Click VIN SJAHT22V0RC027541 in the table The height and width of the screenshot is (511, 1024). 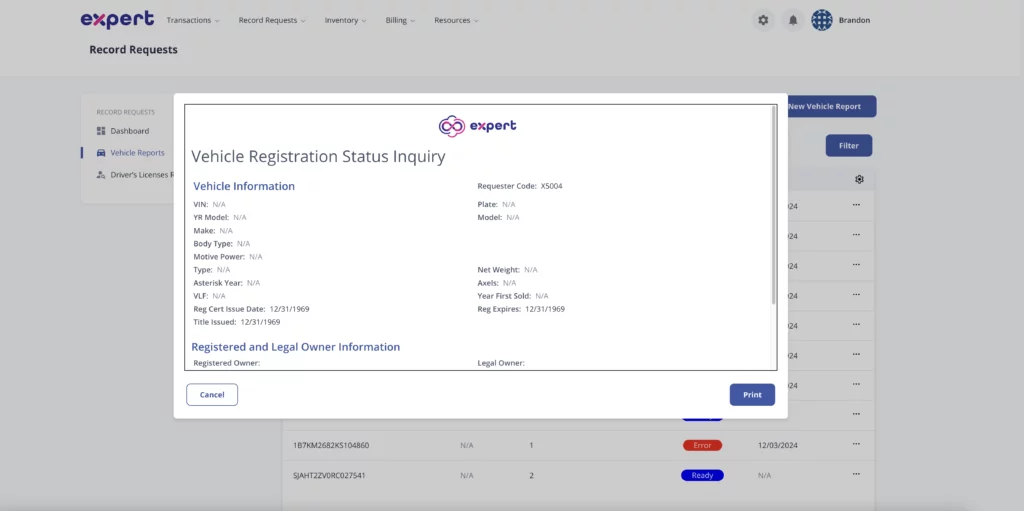329,476
